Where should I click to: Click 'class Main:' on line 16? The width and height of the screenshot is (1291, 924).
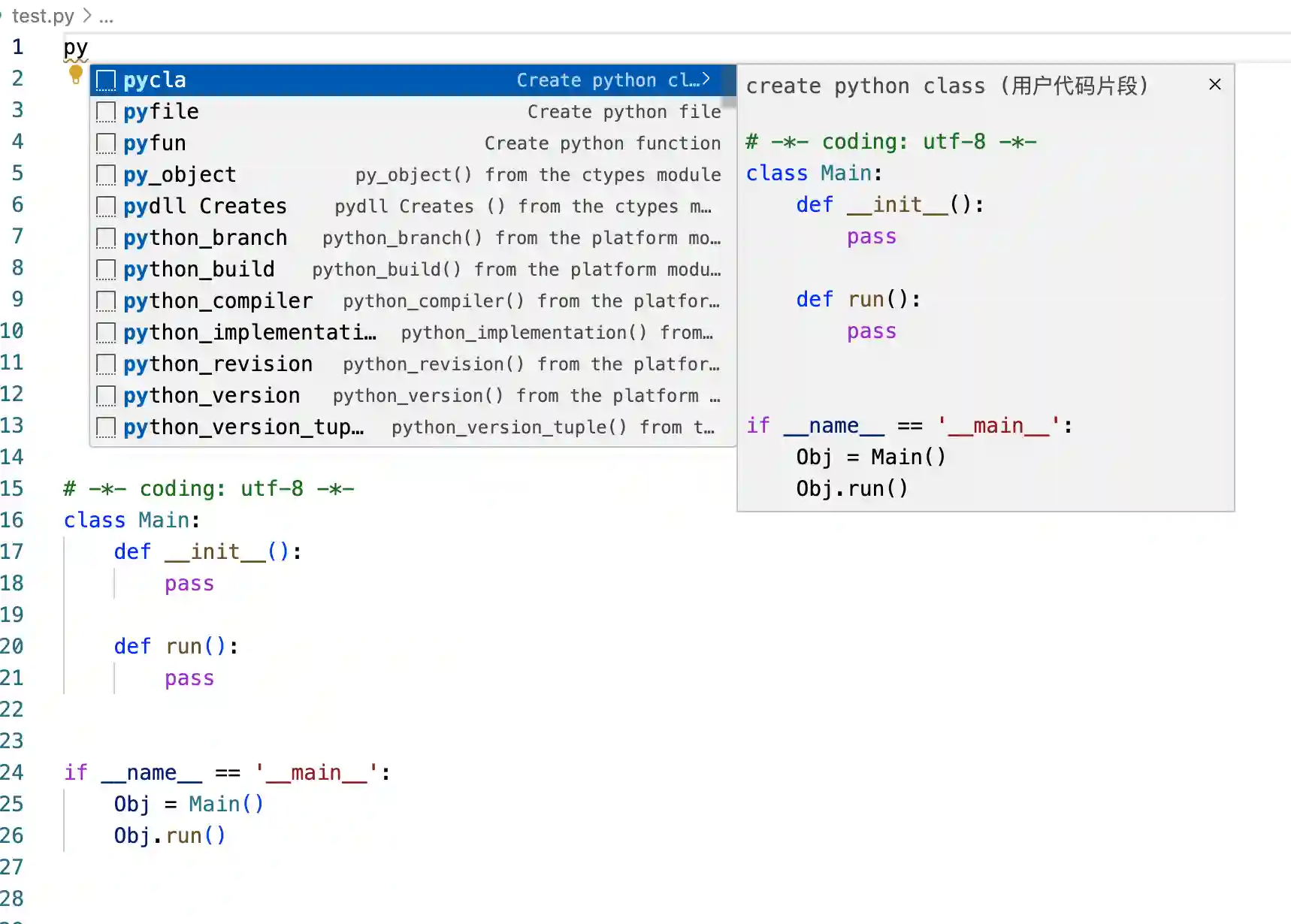point(132,520)
